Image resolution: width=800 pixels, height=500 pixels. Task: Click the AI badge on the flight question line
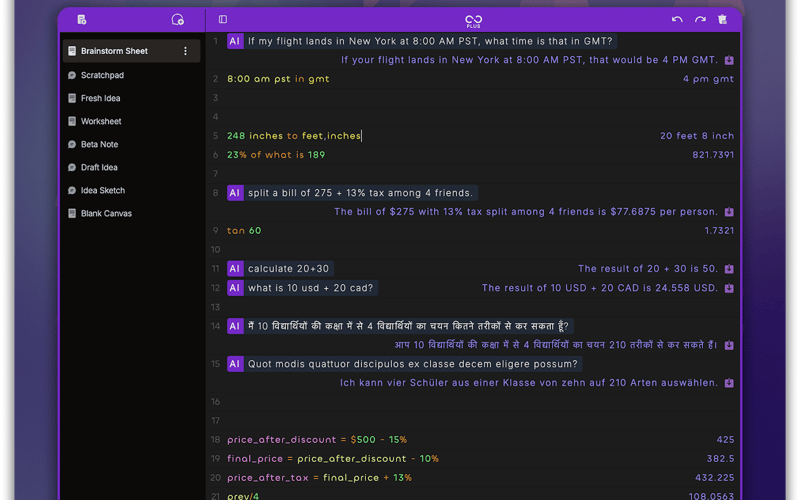235,41
